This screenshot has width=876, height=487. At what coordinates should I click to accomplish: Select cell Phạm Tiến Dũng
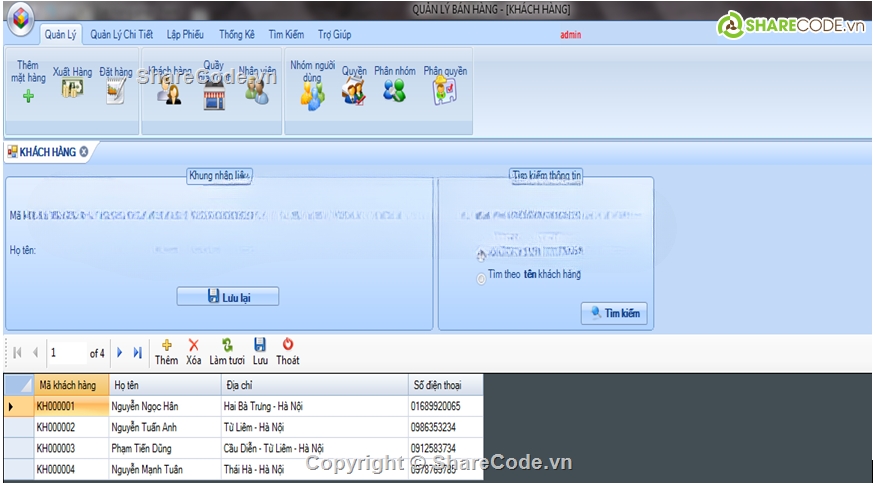click(165, 448)
